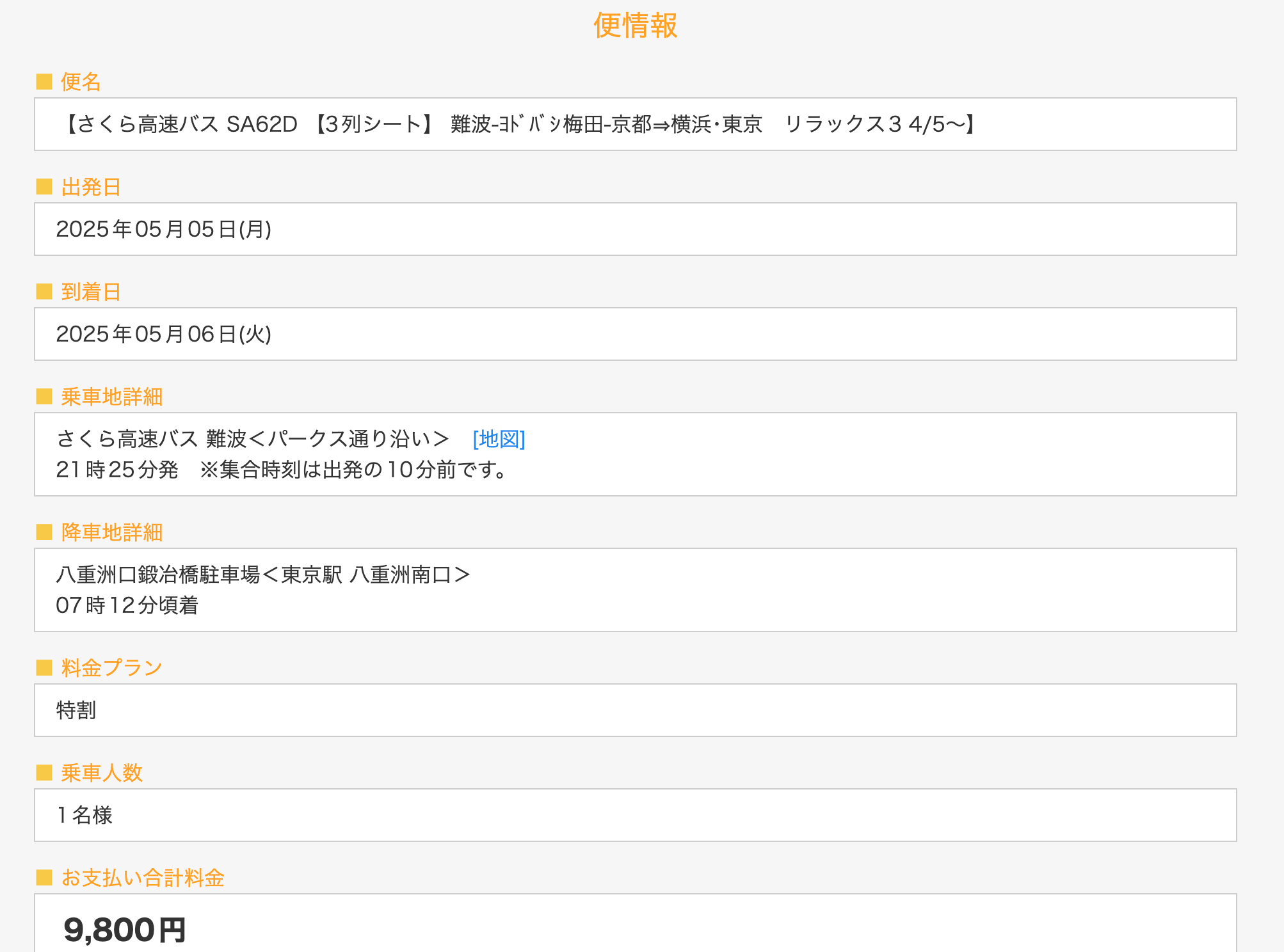The height and width of the screenshot is (952, 1284).
Task: Click departure date 2025年05月05日(月)
Action: coord(164,229)
